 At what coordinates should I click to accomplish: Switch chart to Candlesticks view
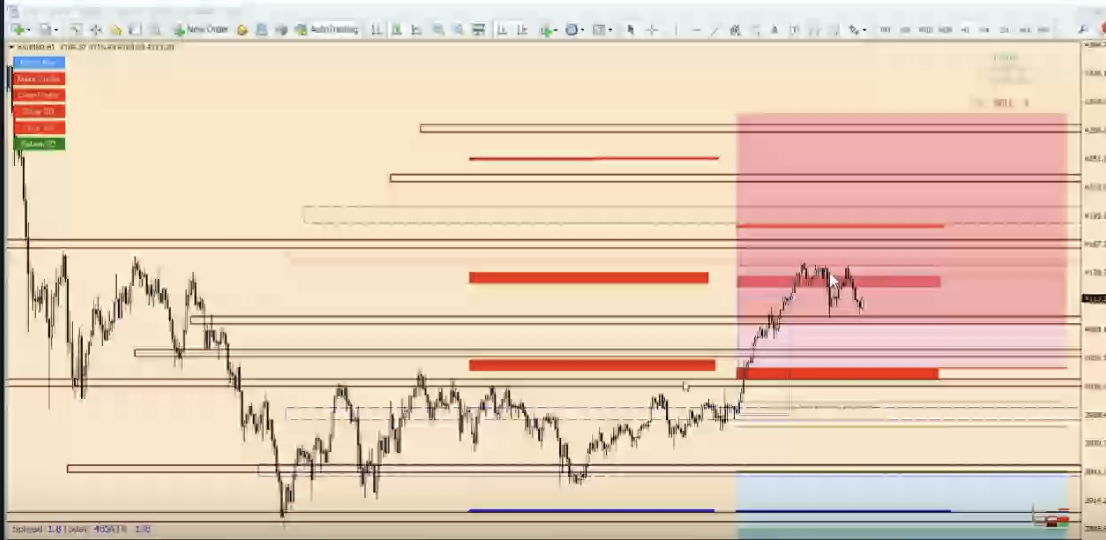(397, 30)
